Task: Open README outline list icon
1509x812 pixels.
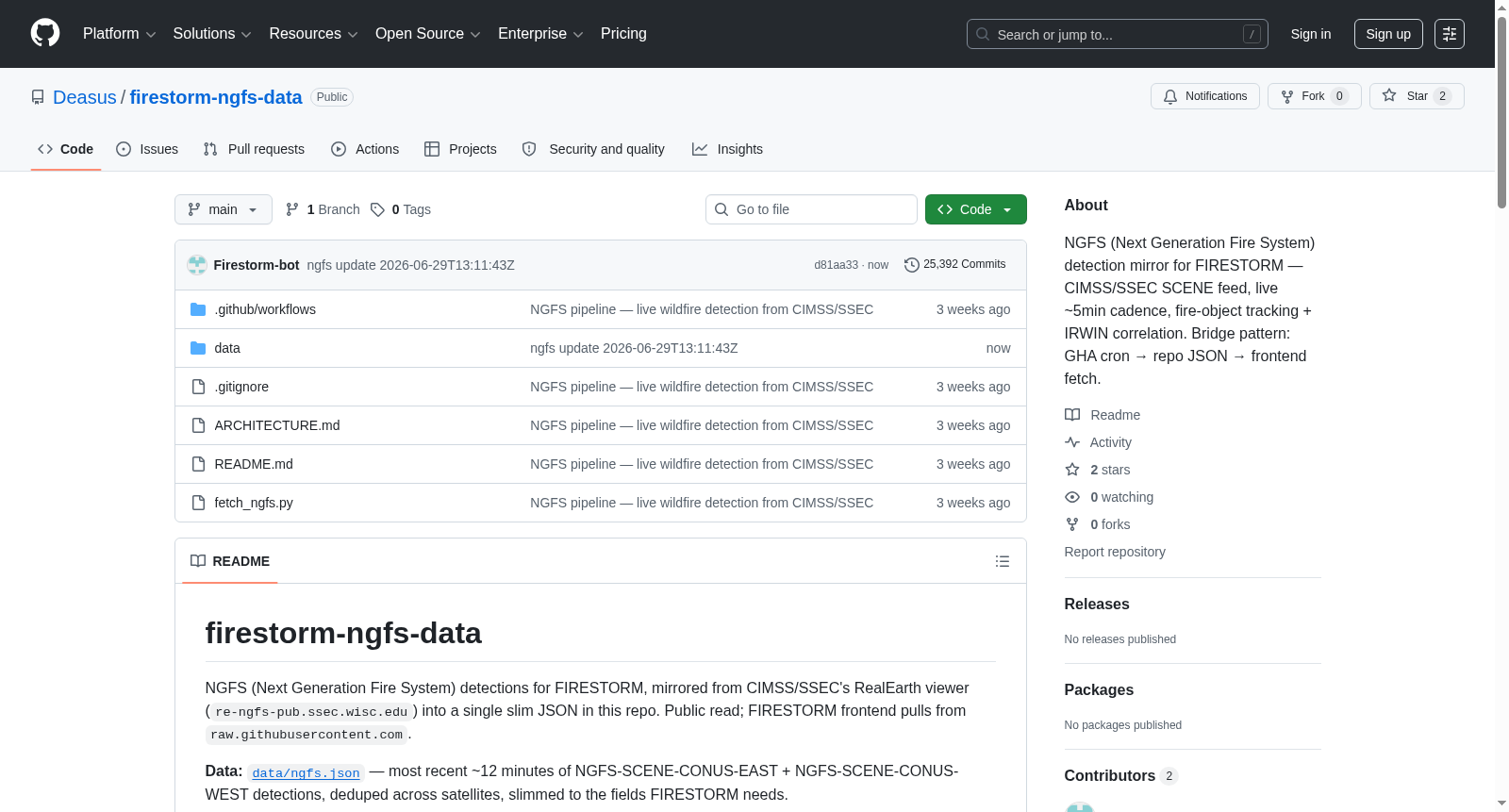Action: pos(1003,561)
